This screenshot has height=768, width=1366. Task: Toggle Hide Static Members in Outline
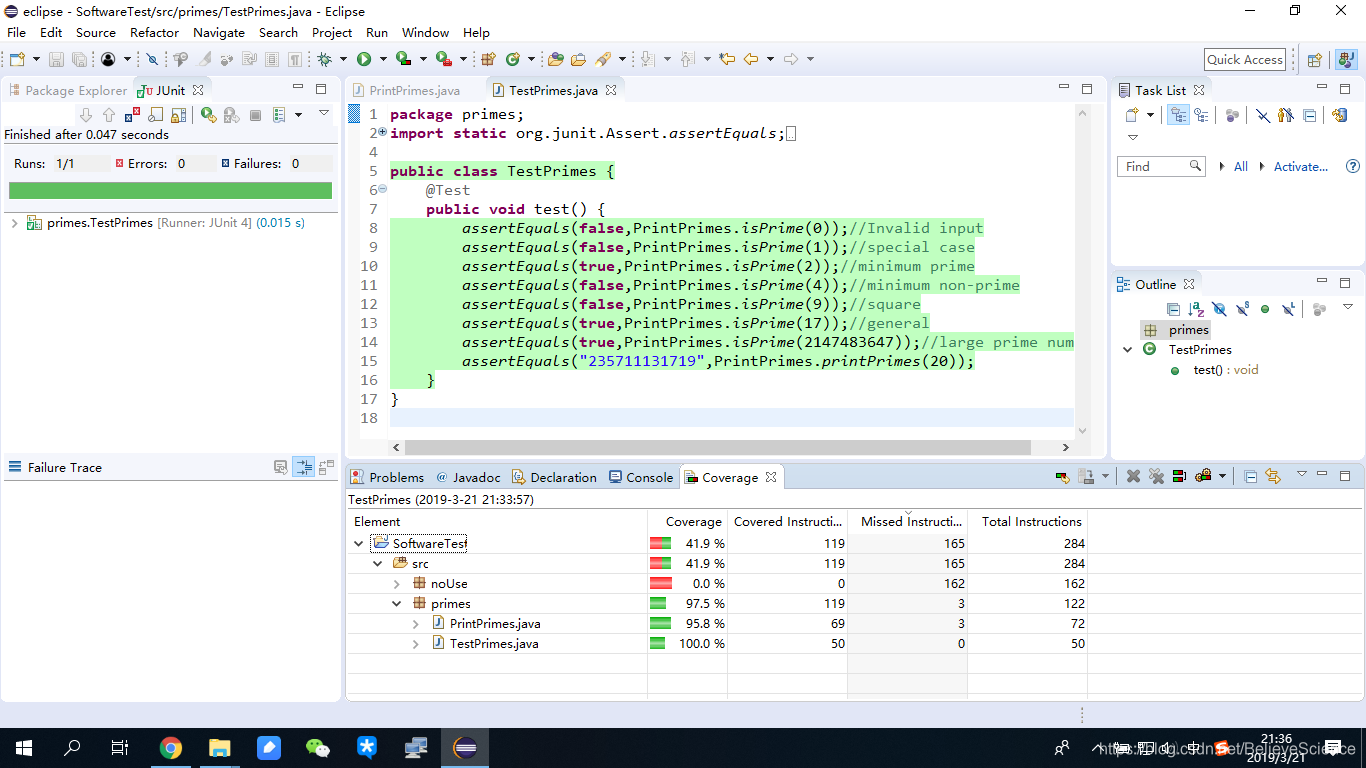[1242, 309]
